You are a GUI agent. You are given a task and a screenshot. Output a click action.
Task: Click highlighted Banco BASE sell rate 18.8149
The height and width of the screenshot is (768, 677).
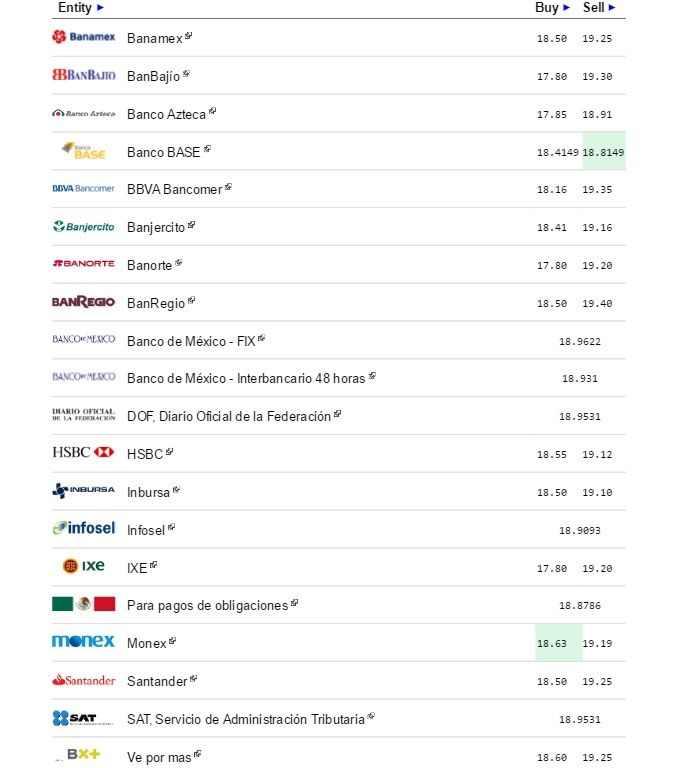click(x=603, y=152)
